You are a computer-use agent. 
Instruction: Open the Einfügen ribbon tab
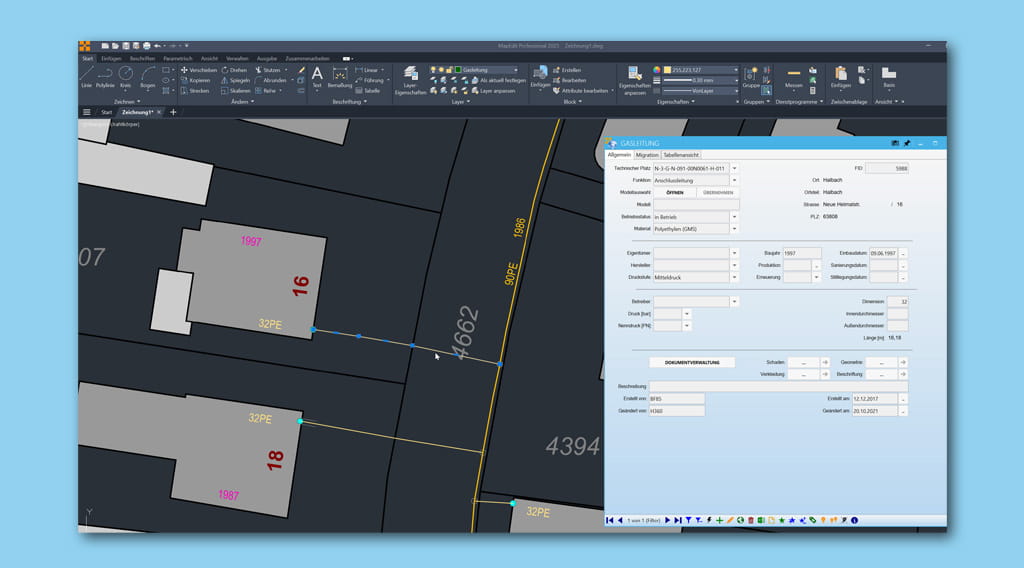point(111,58)
